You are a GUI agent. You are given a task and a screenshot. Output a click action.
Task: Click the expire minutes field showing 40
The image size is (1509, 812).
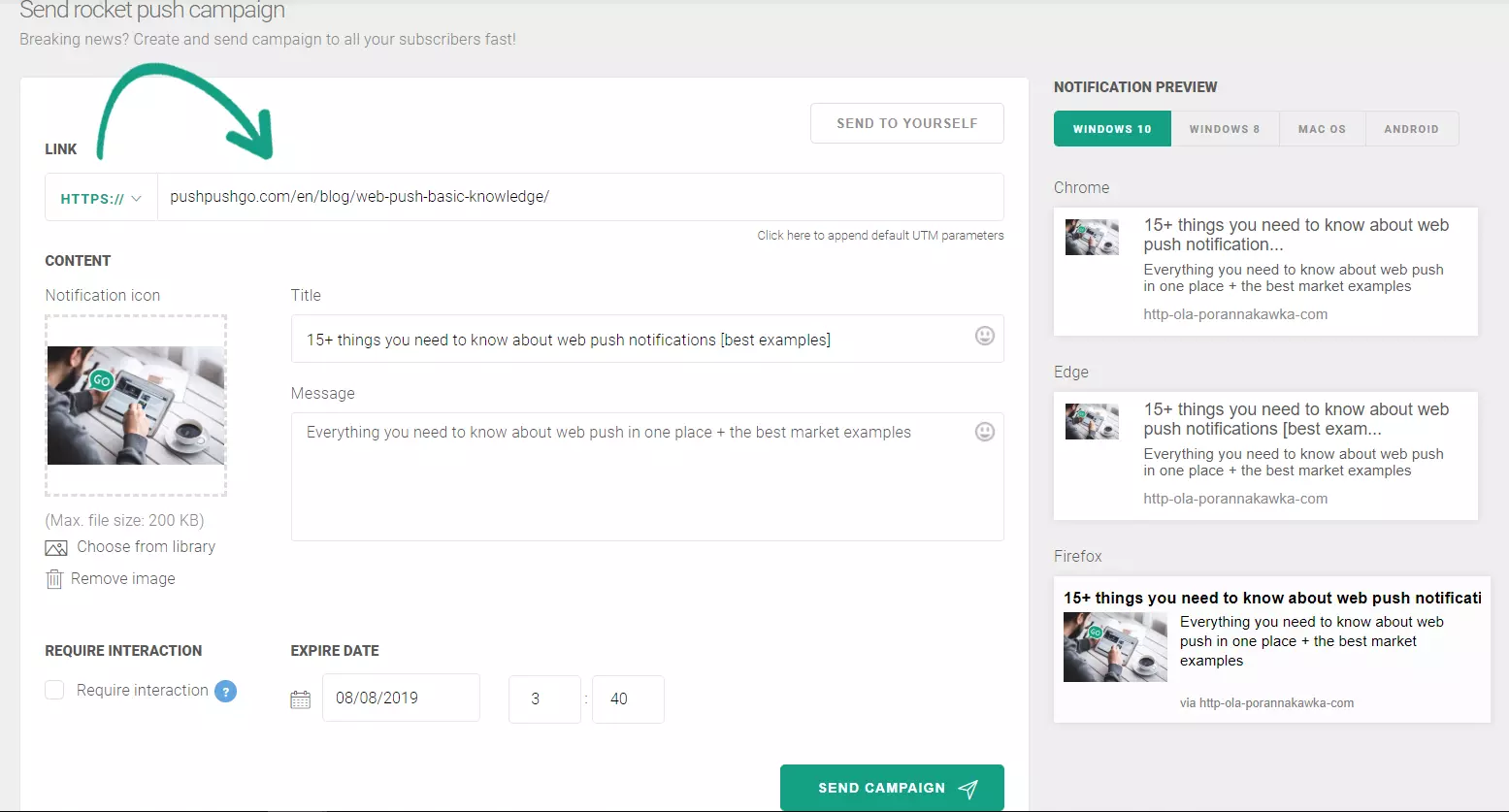click(x=628, y=699)
